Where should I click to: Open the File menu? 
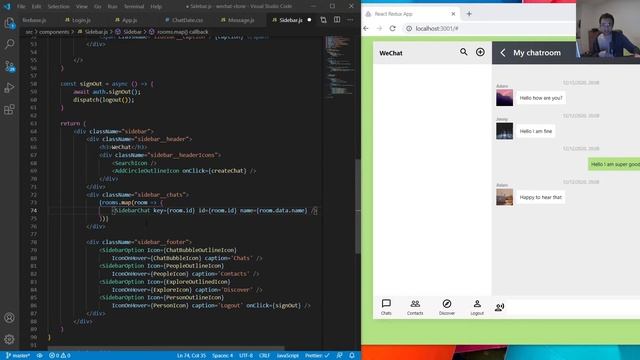pos(21,7)
